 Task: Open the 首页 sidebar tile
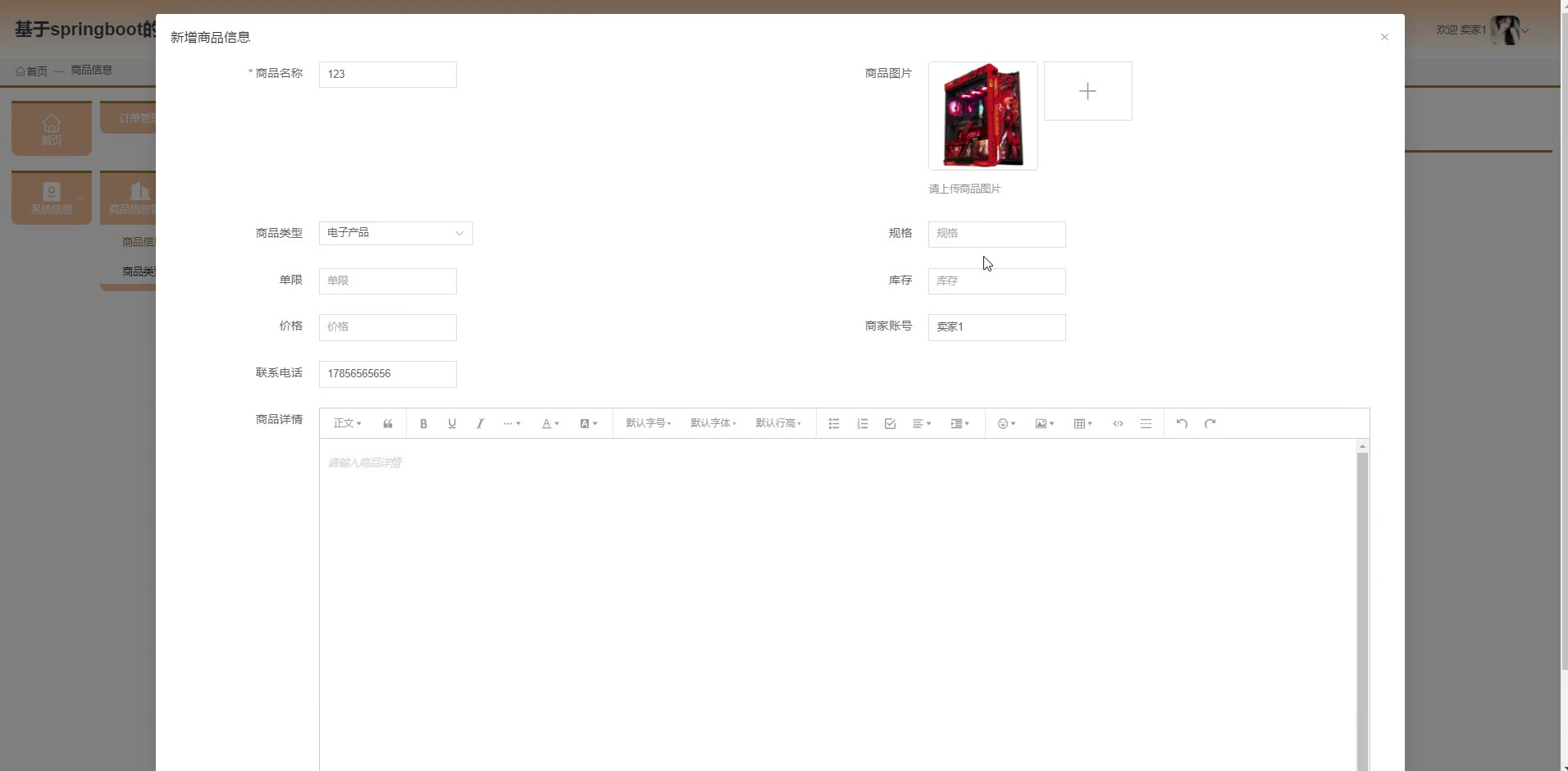tap(52, 129)
